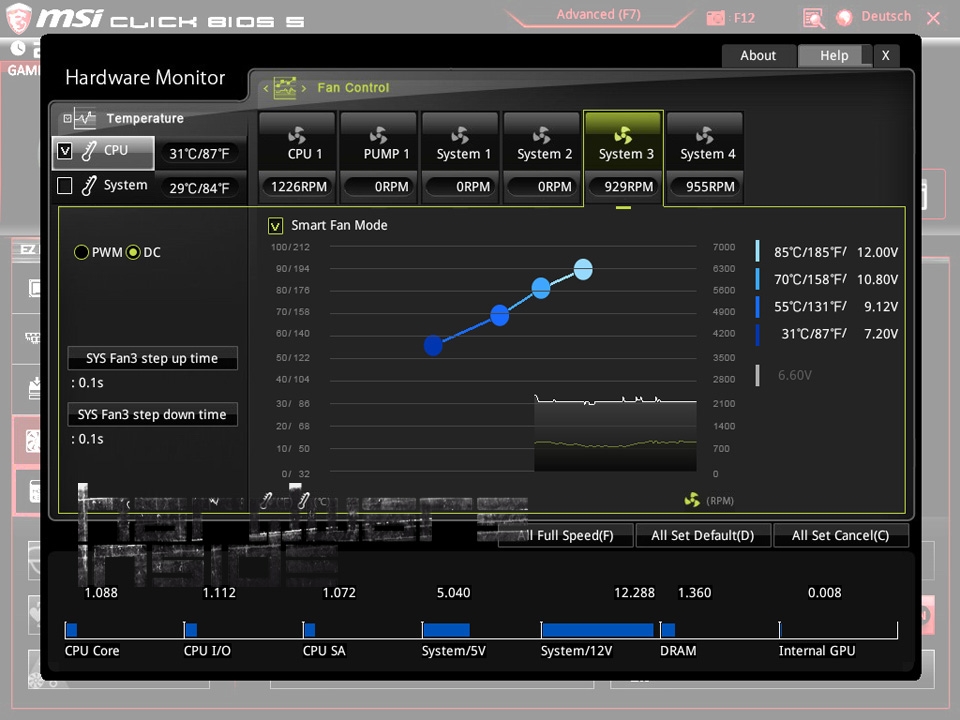The image size is (960, 720).
Task: Click the Hardware Monitor title text
Action: click(x=145, y=78)
